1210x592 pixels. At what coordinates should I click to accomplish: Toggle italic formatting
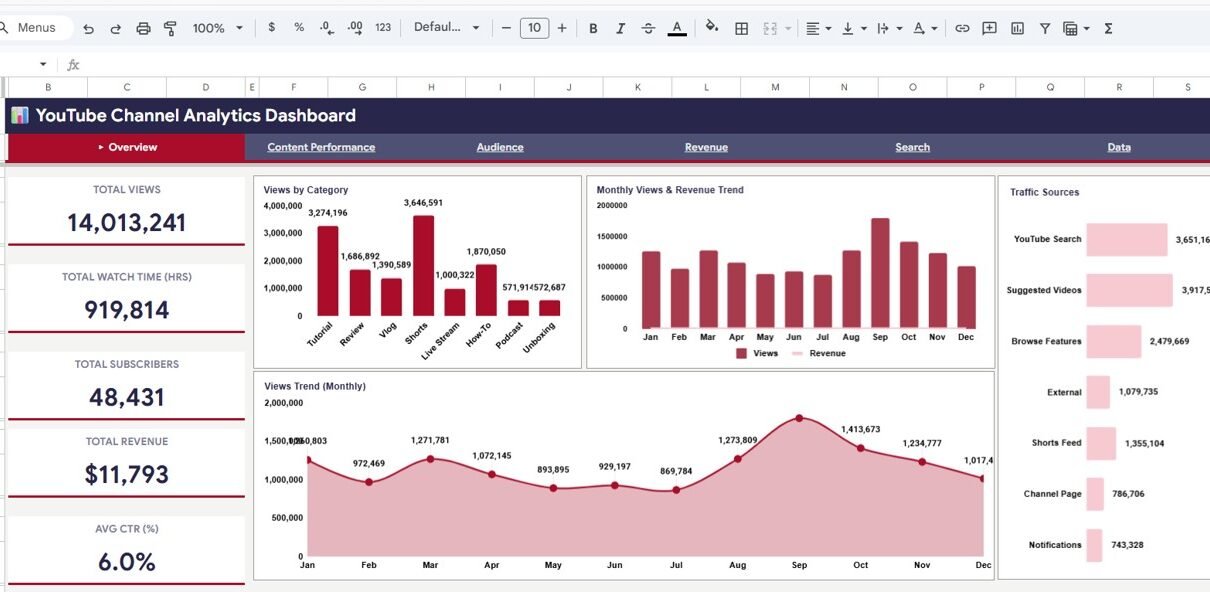pos(621,28)
